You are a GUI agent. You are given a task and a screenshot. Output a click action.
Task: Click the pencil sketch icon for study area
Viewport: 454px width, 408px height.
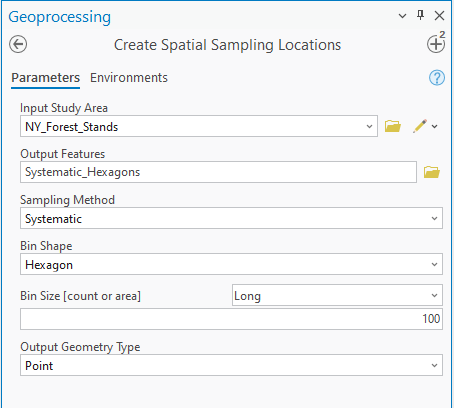(x=420, y=126)
